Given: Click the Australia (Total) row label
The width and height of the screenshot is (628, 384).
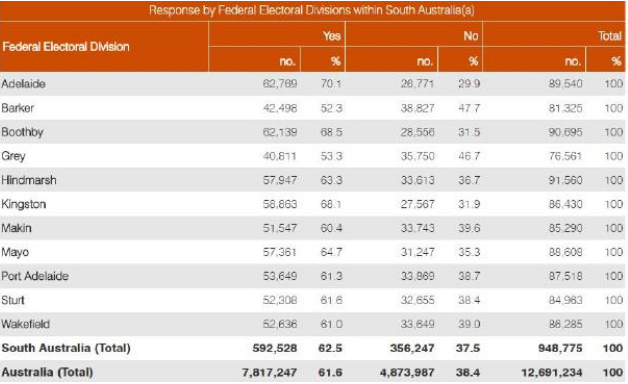Looking at the screenshot, I should click(x=47, y=372).
